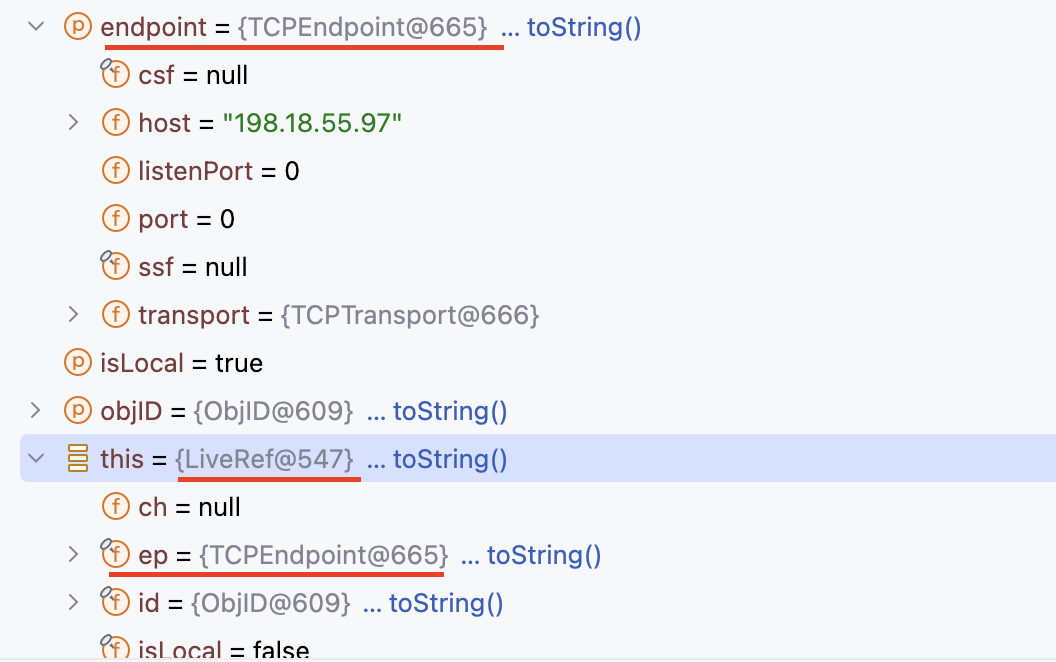Expand the ep TCPEndpoint field
Viewport: 1056px width, 662px height.
click(x=73, y=554)
